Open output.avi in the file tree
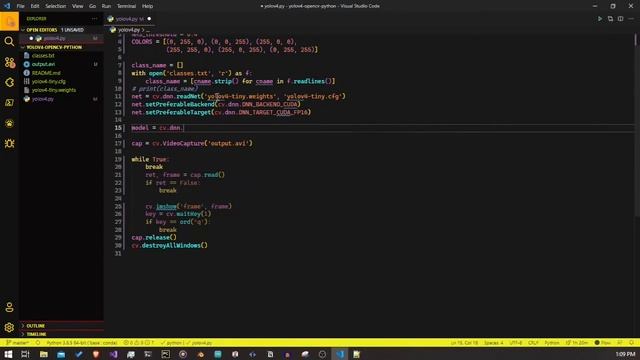The width and height of the screenshot is (640, 360). point(43,64)
